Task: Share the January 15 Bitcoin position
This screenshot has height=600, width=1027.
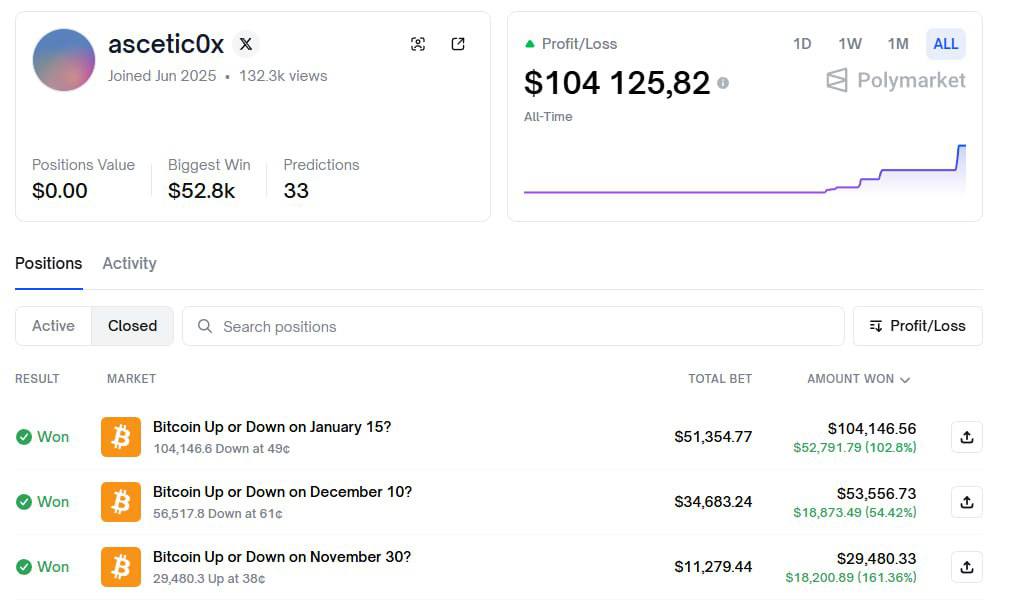Action: (x=966, y=437)
